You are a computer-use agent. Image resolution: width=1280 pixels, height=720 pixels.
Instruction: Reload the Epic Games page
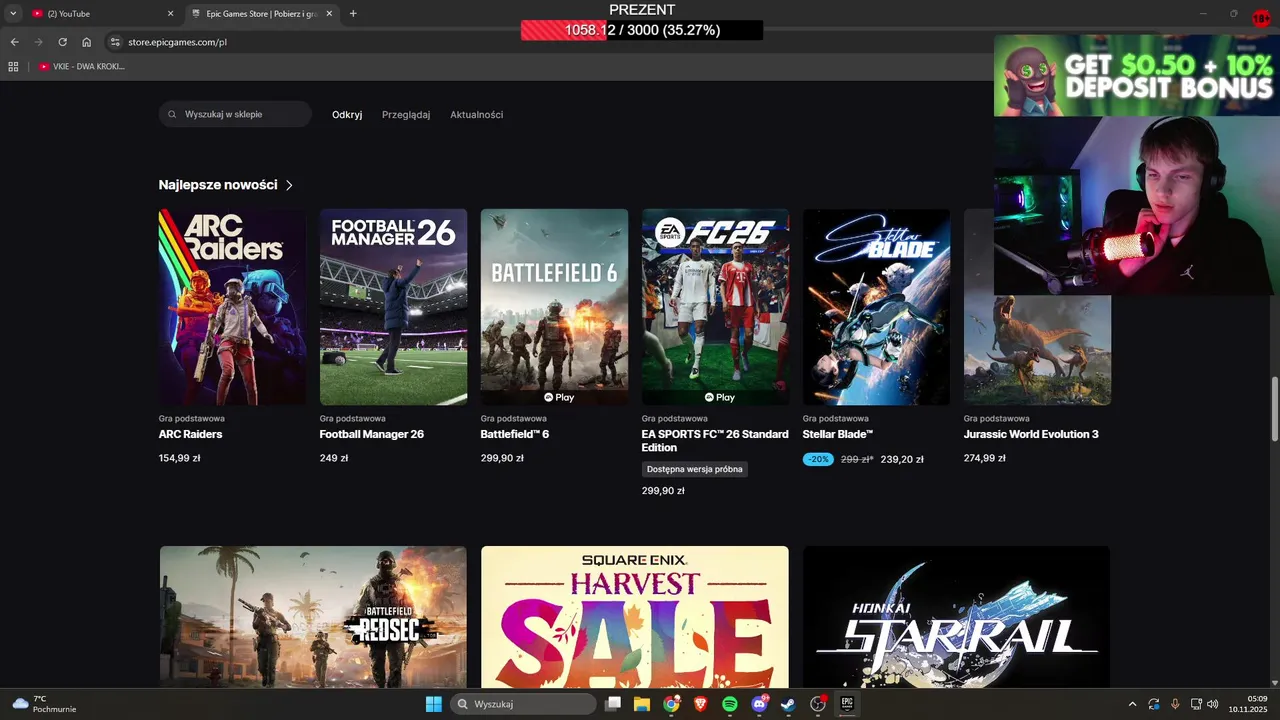pos(62,42)
